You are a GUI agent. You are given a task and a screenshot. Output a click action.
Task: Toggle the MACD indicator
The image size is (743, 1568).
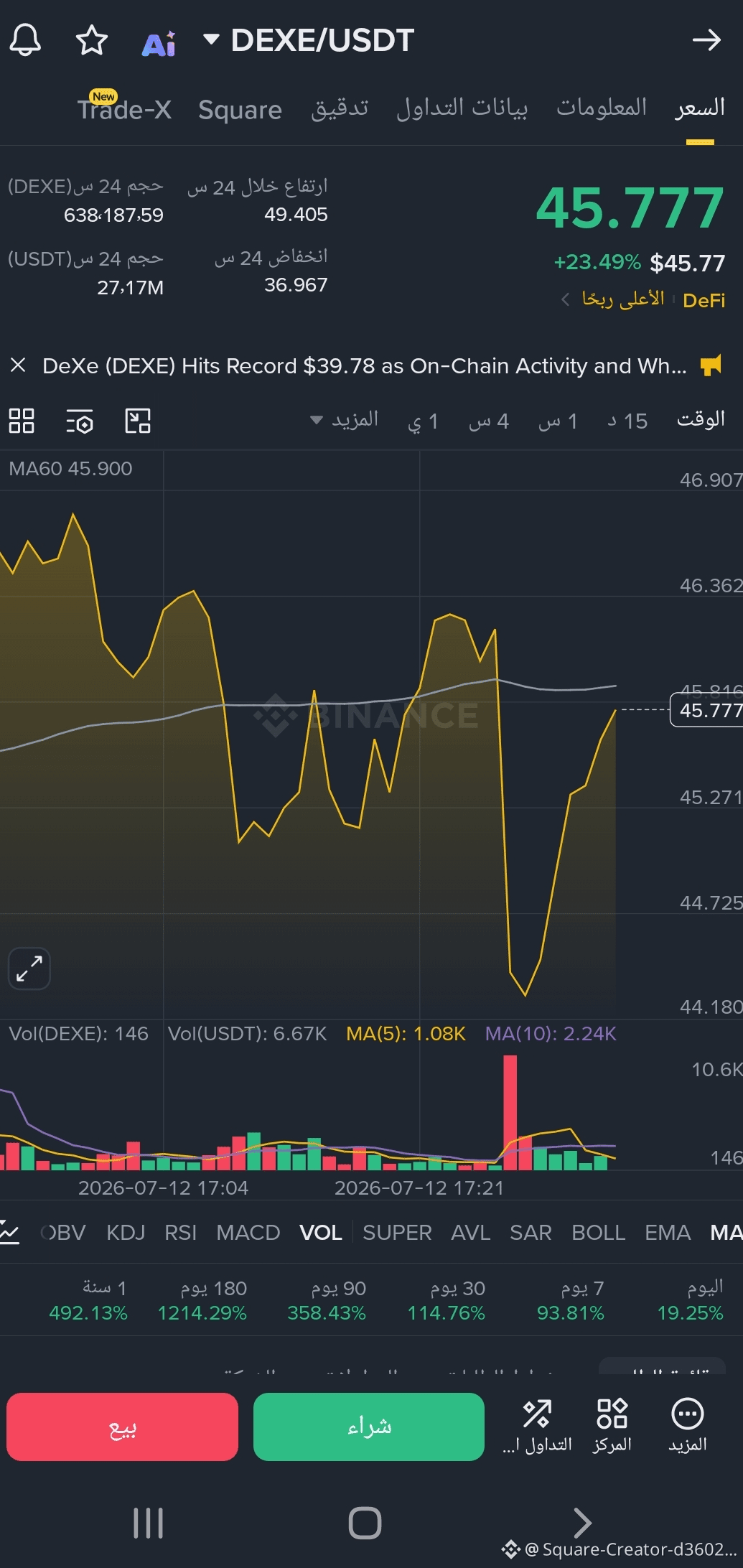[248, 1233]
